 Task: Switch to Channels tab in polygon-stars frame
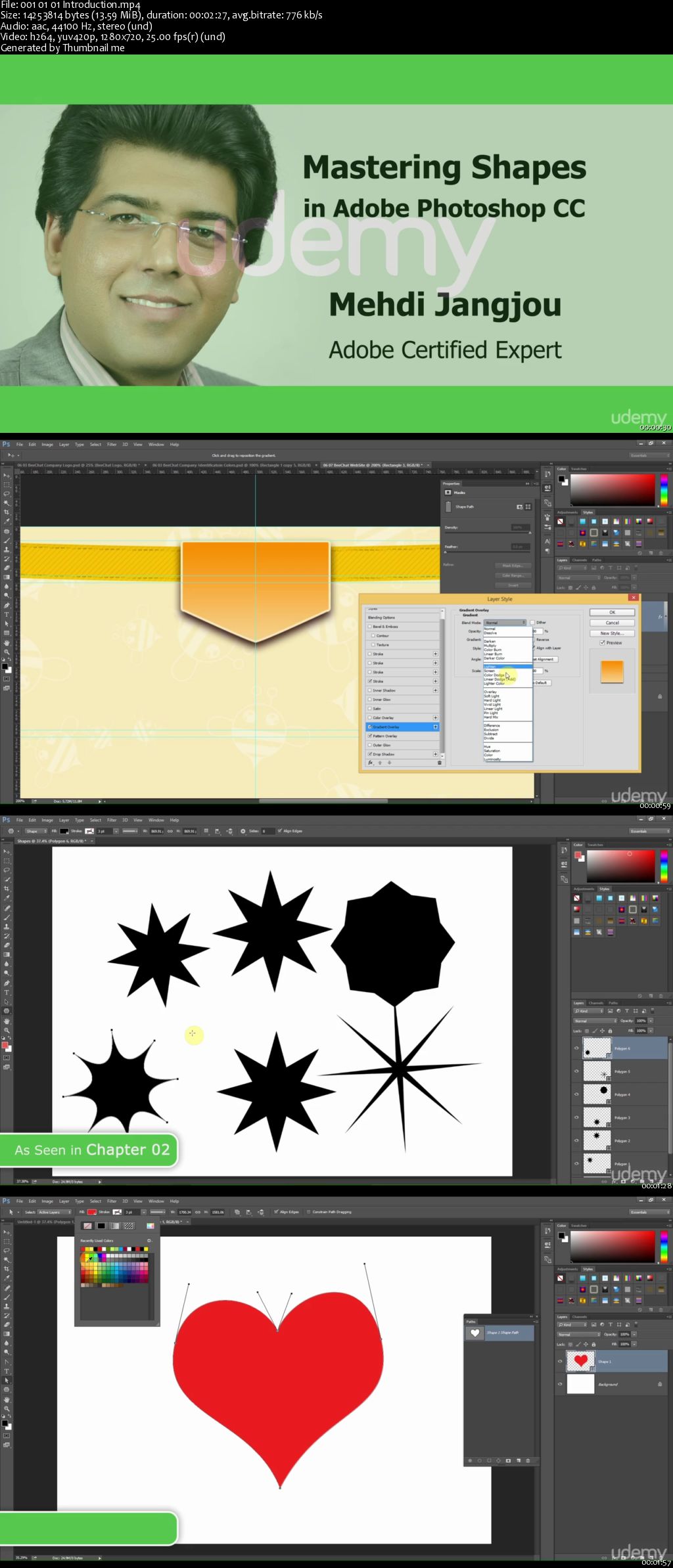[x=596, y=1003]
